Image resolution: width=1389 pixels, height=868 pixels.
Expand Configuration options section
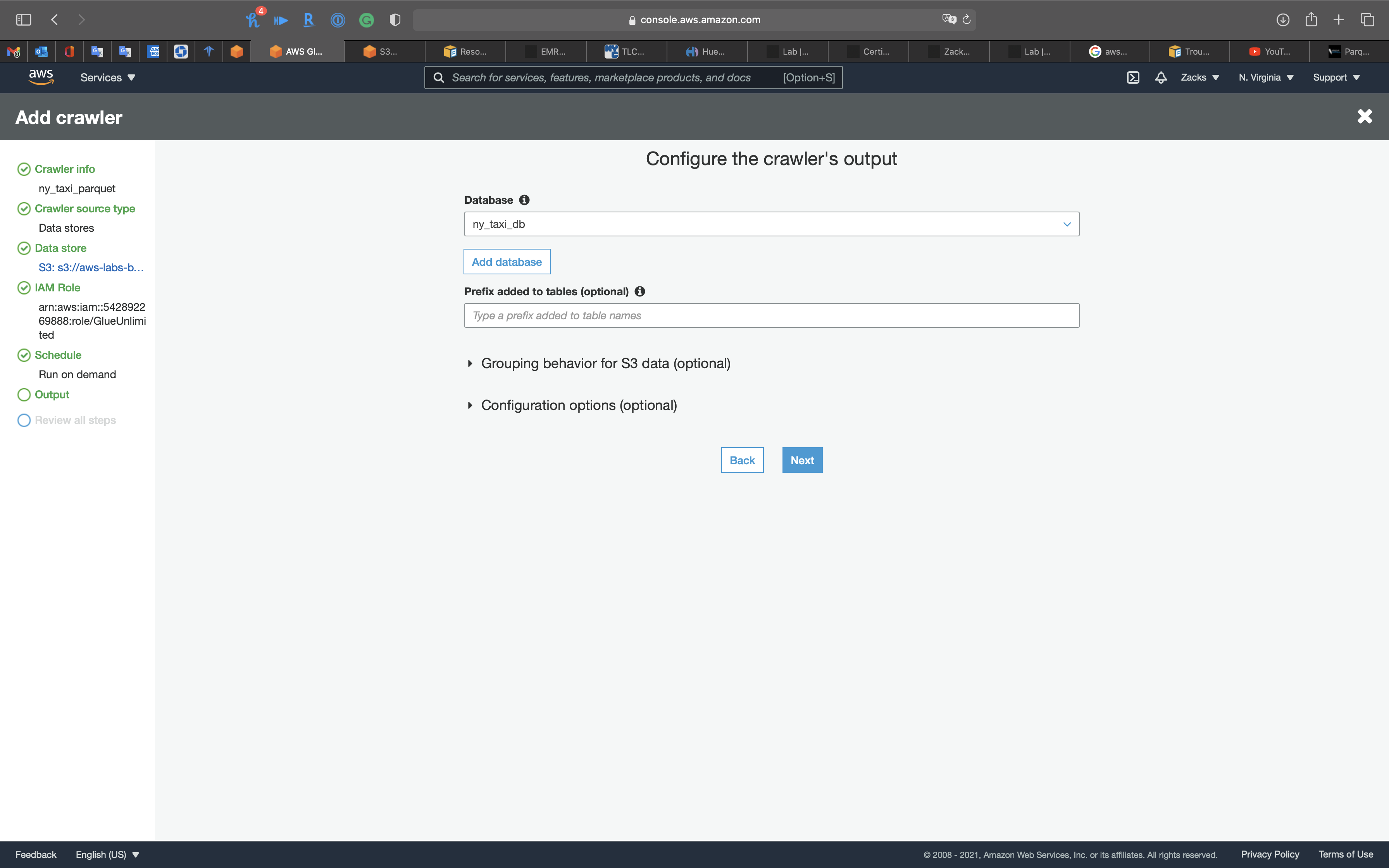pos(578,405)
